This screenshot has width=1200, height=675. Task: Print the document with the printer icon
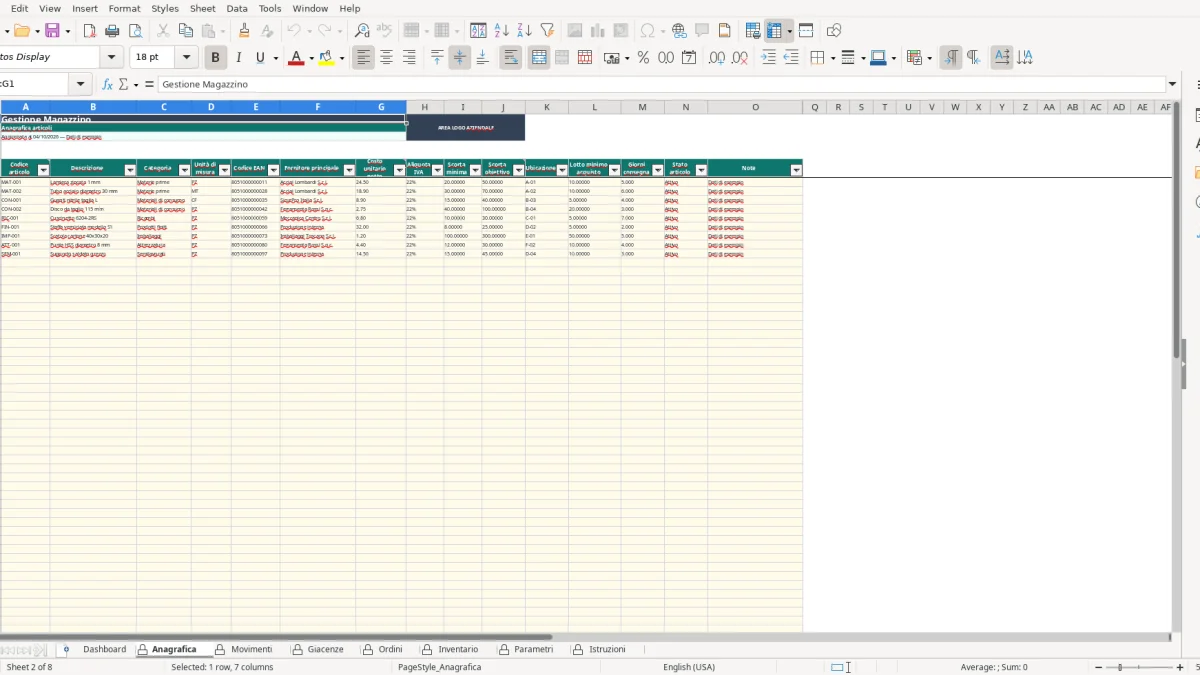tap(112, 31)
